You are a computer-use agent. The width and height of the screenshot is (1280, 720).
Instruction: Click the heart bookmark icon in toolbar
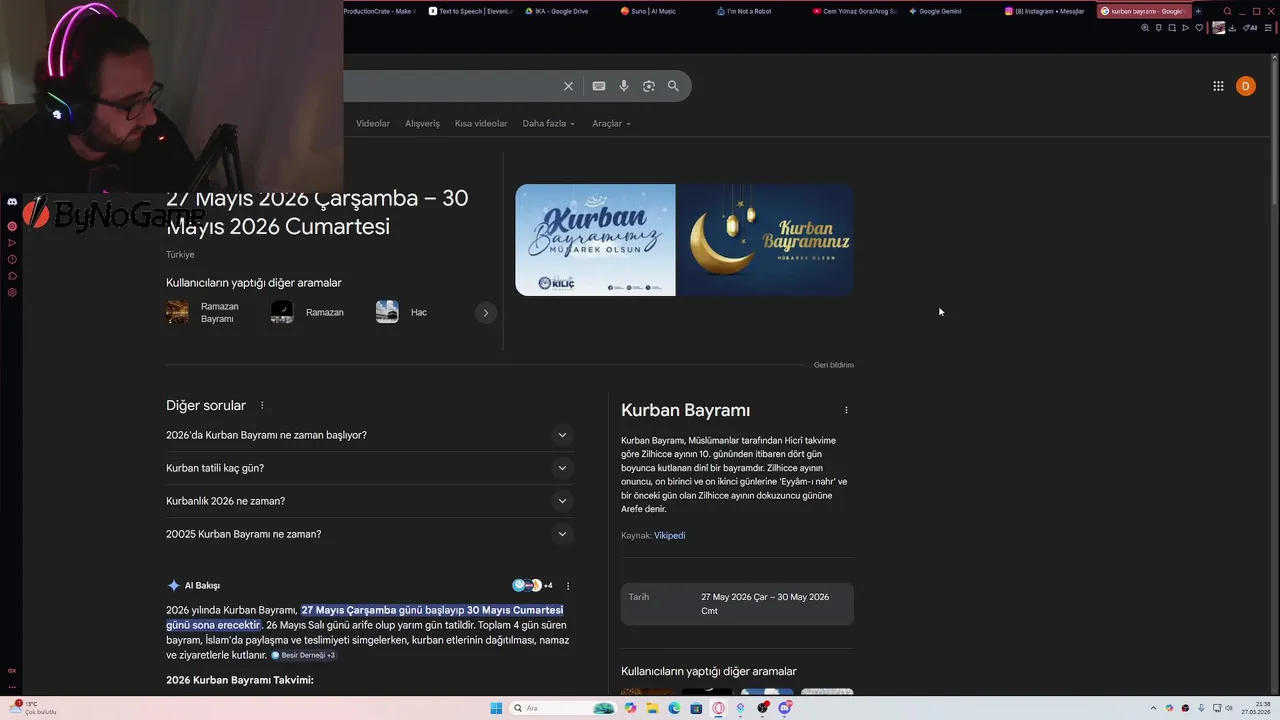(1199, 28)
